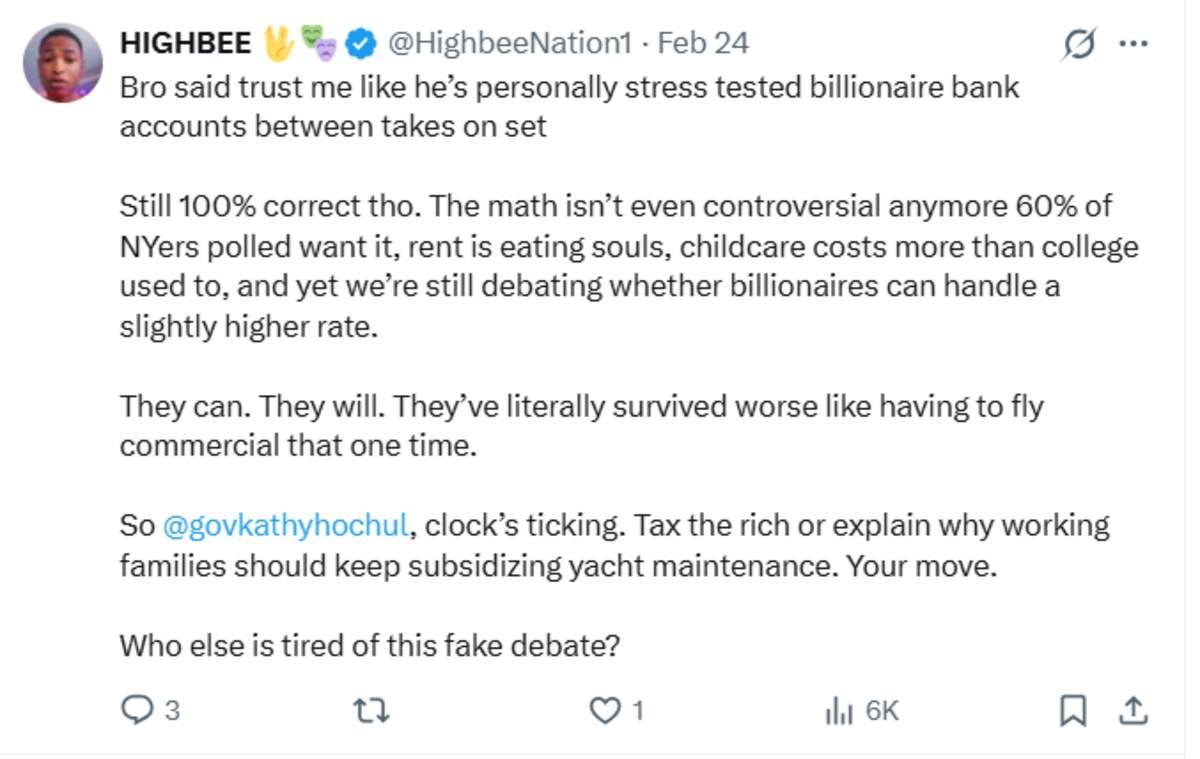Open the Grok explain-post icon

pyautogui.click(x=1080, y=44)
